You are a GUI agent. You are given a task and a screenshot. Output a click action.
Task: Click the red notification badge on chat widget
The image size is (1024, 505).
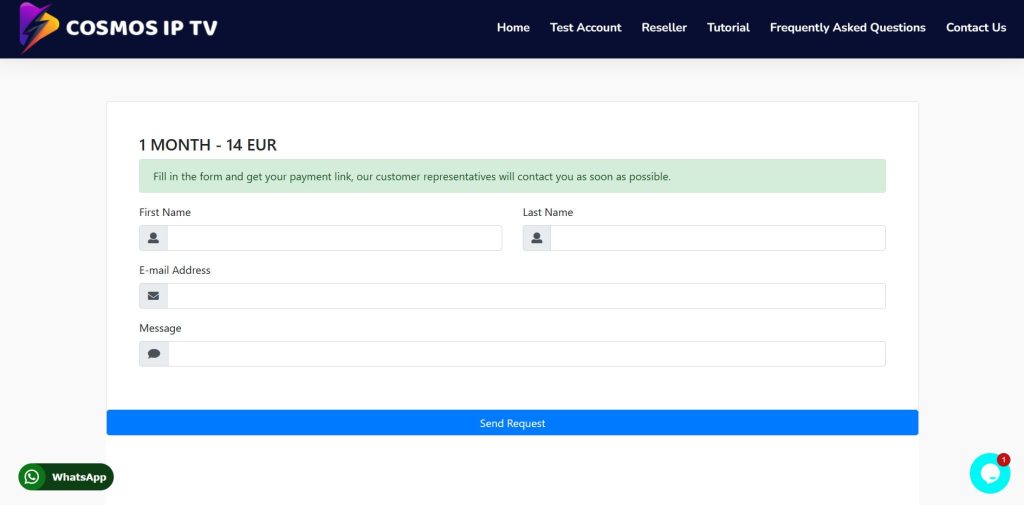click(1004, 460)
